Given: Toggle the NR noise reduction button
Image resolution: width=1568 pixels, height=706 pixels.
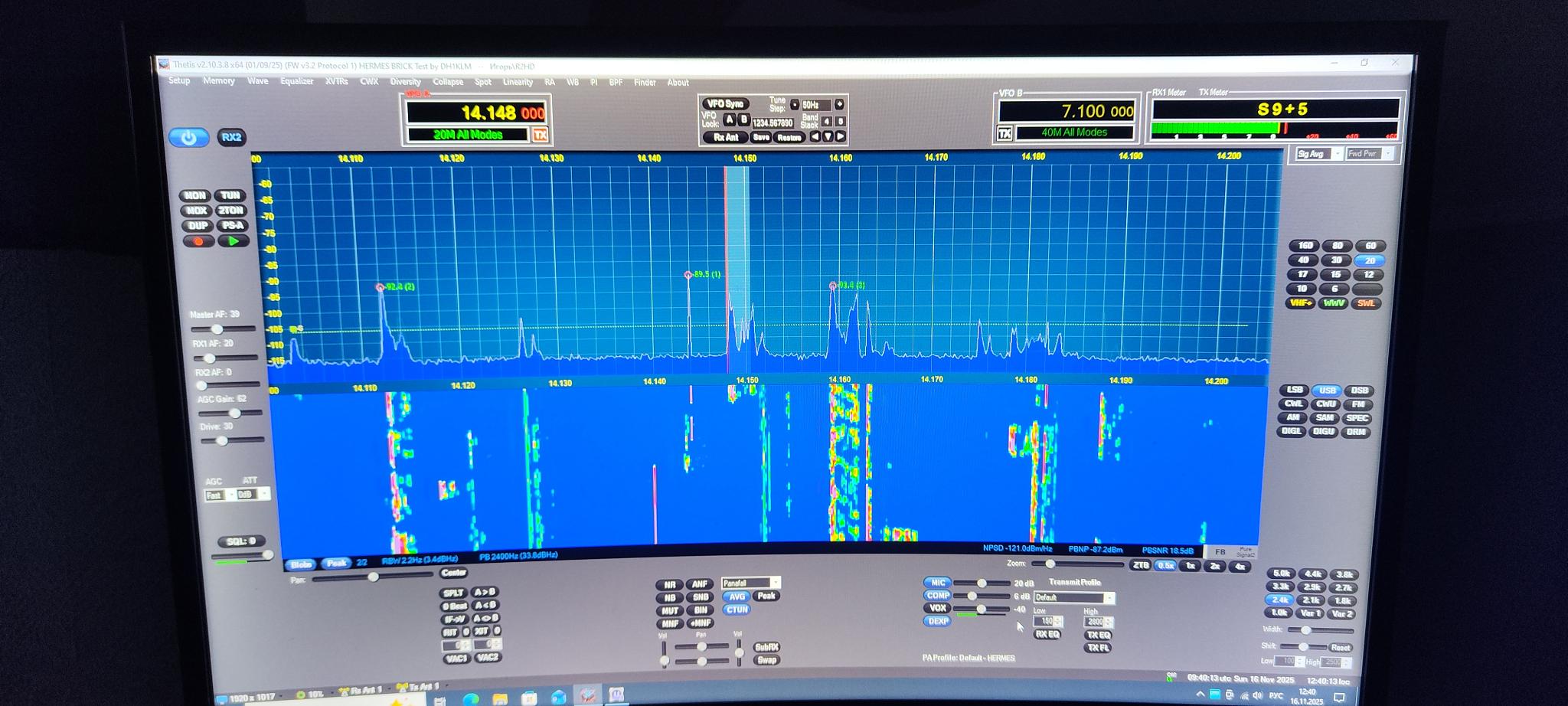Looking at the screenshot, I should coord(669,584).
